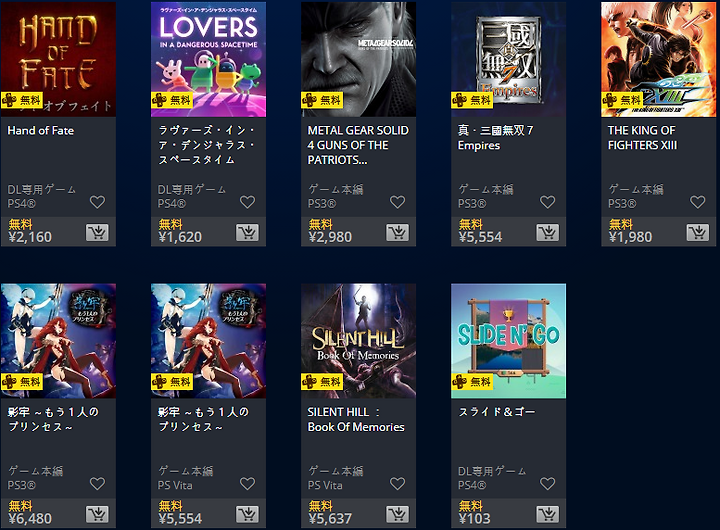The height and width of the screenshot is (530, 720).
Task: Add THE KING OF FIGHTERS XIII to cart
Action: pos(698,233)
